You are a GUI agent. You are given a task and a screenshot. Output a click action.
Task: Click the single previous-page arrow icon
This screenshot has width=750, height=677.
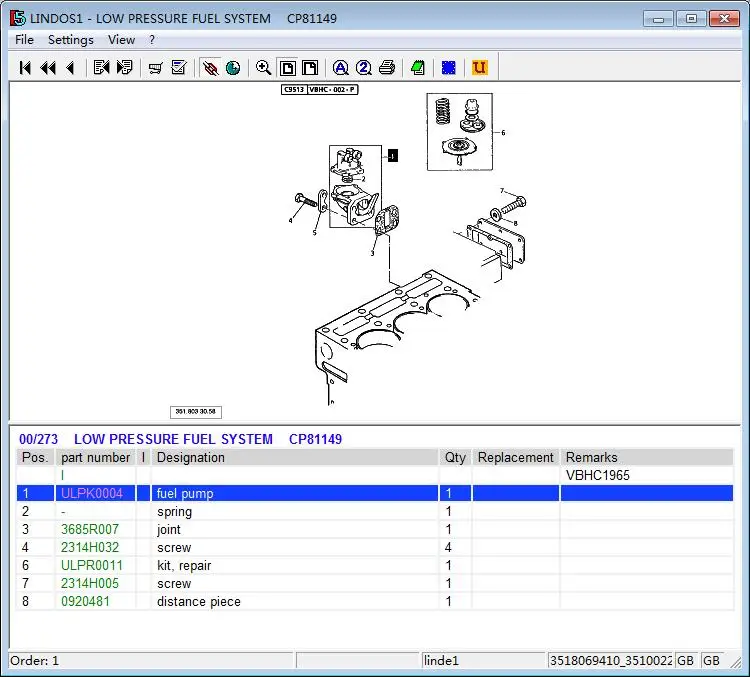pos(70,68)
